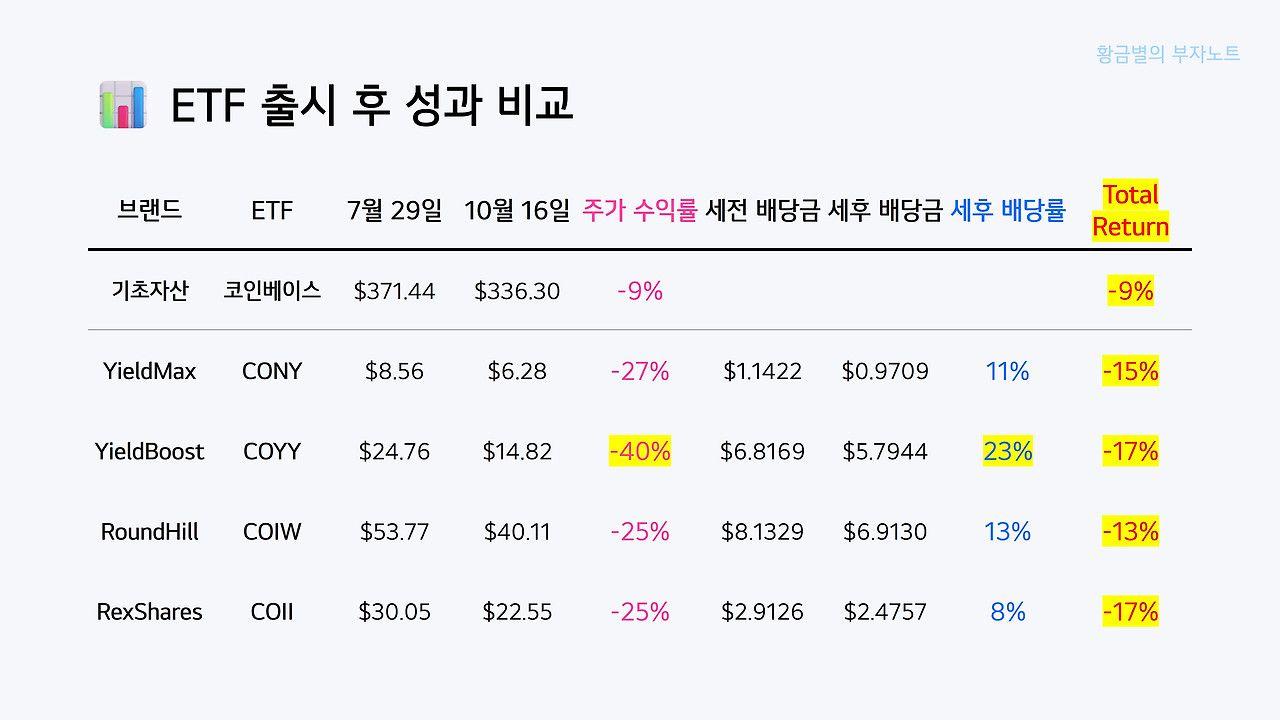1280x720 pixels.
Task: Select the Total Return column header
Action: tap(1130, 210)
